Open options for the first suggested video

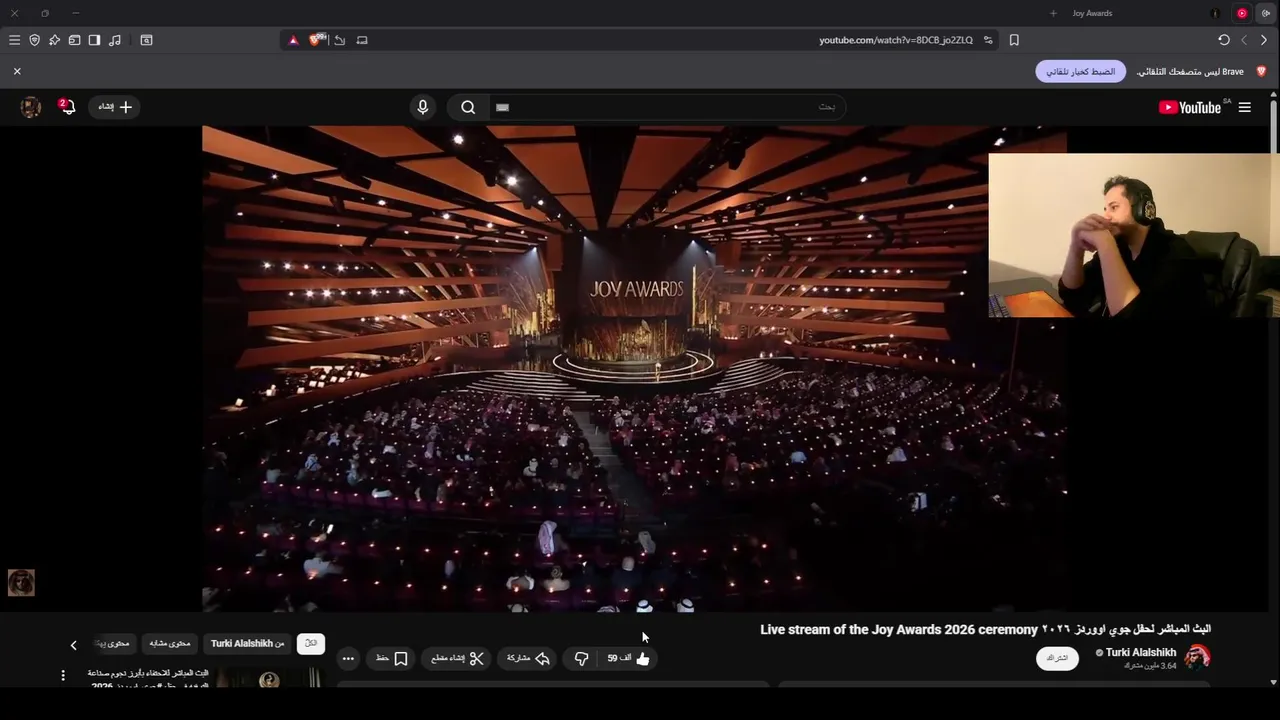coord(63,676)
